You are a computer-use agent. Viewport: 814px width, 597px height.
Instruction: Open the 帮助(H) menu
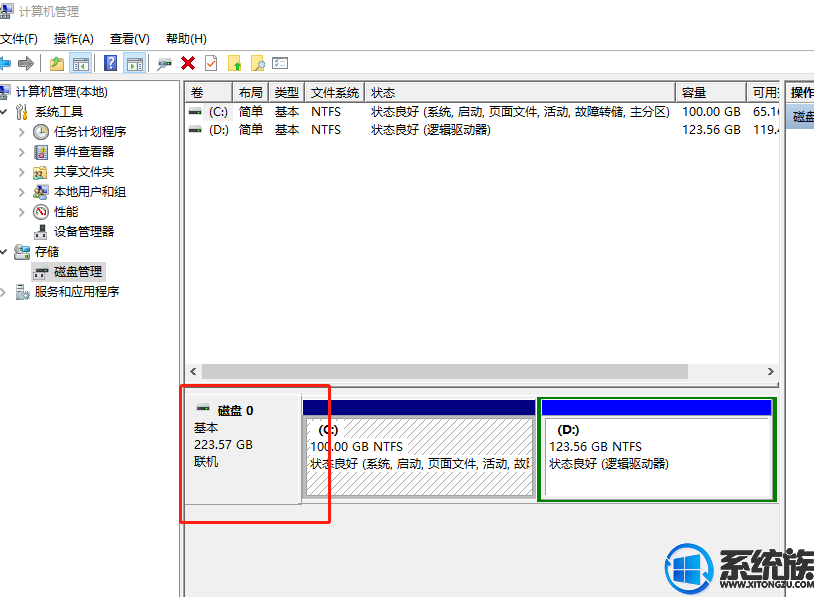click(186, 39)
